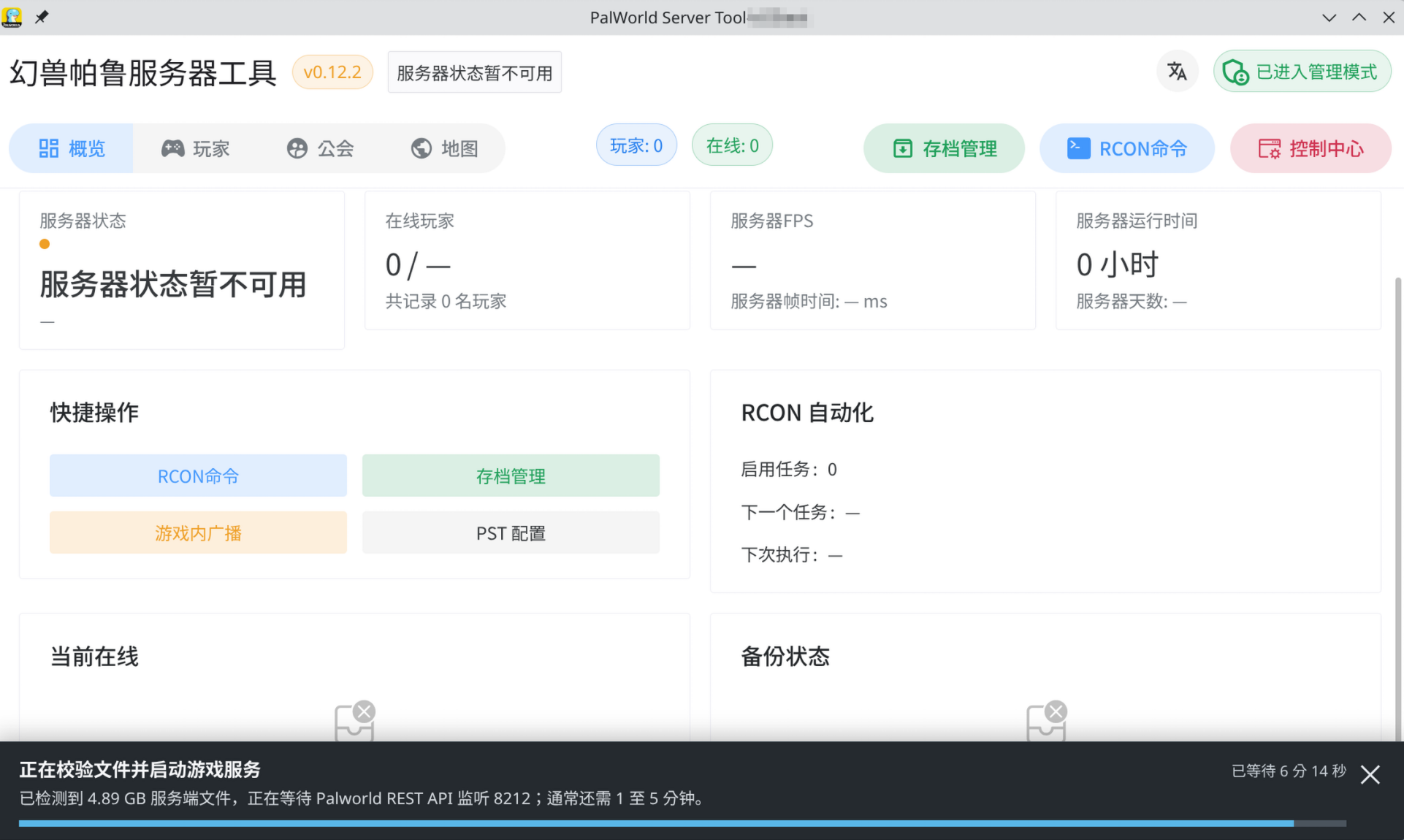Click the notification line mentioning Palworld REST API
Image resolution: width=1404 pixels, height=840 pixels.
click(x=363, y=798)
